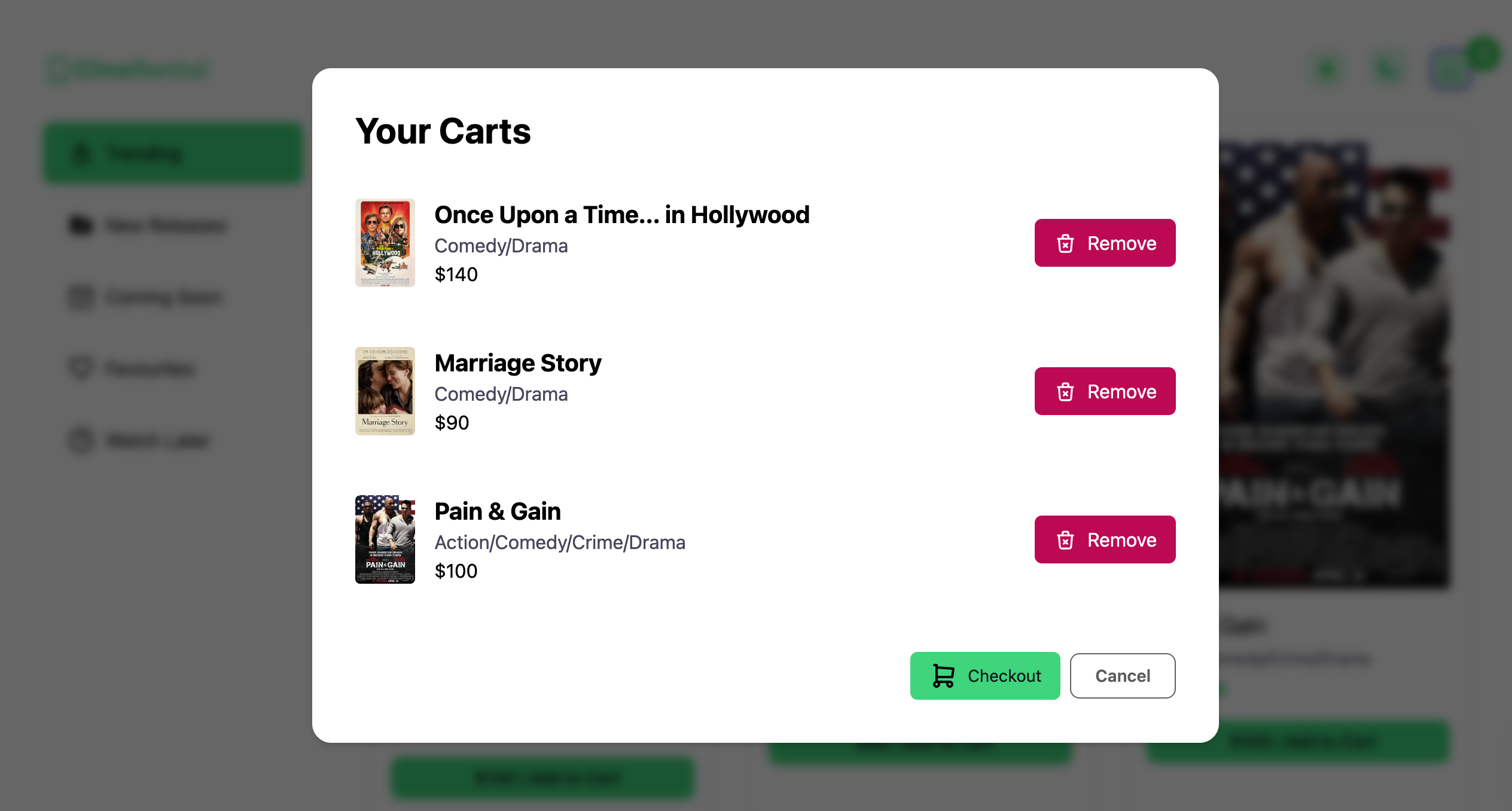Click the $90 price
Viewport: 1512px width, 811px height.
click(452, 423)
